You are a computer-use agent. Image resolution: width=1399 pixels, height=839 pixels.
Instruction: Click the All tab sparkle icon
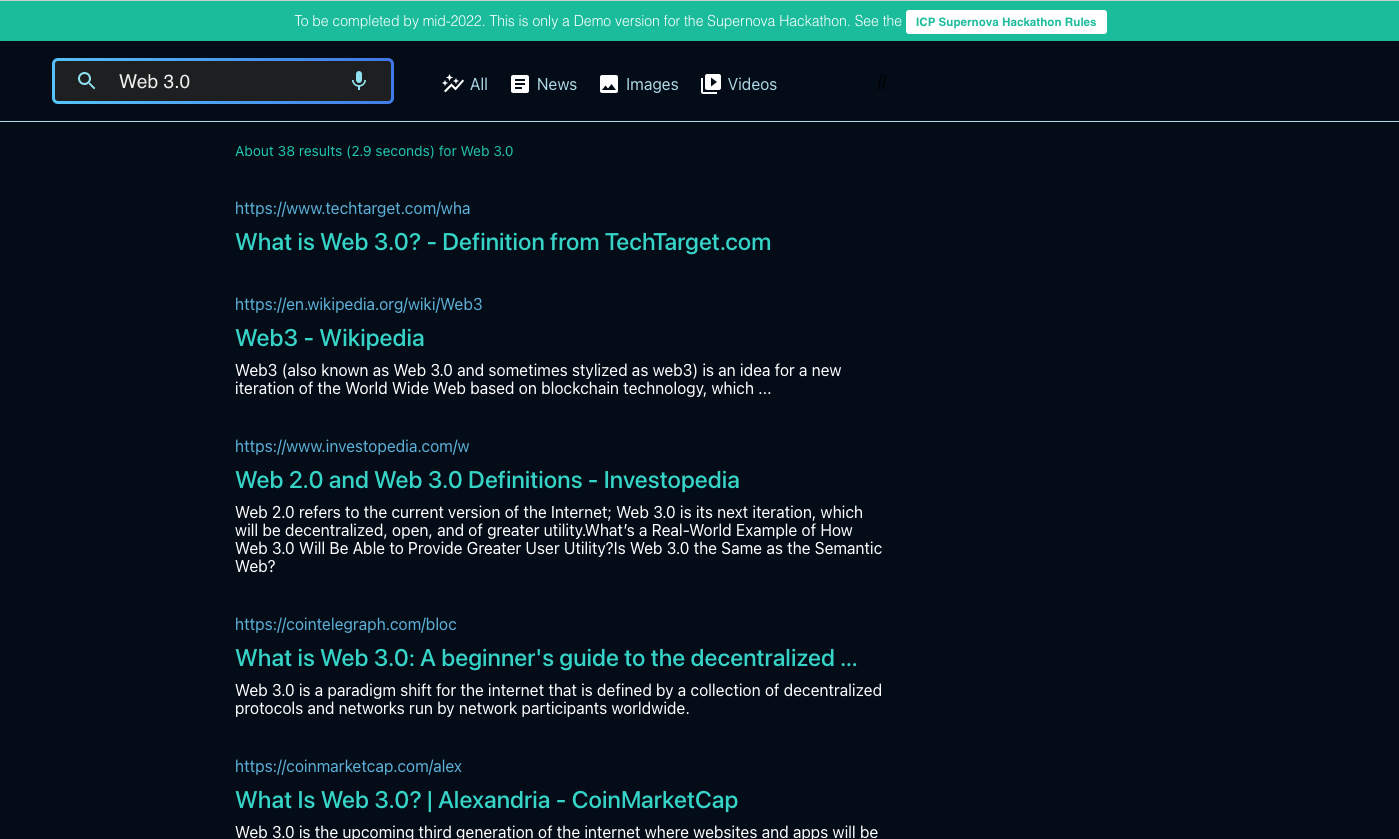click(453, 84)
